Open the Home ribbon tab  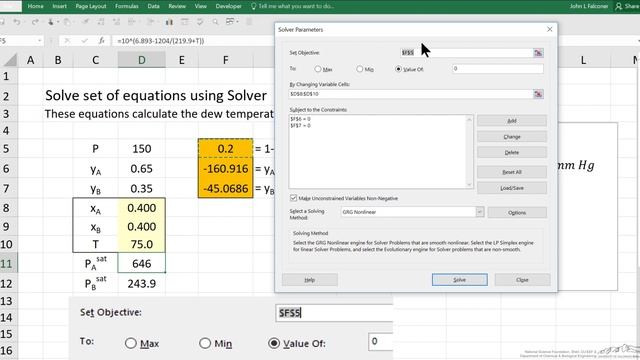[36, 6]
